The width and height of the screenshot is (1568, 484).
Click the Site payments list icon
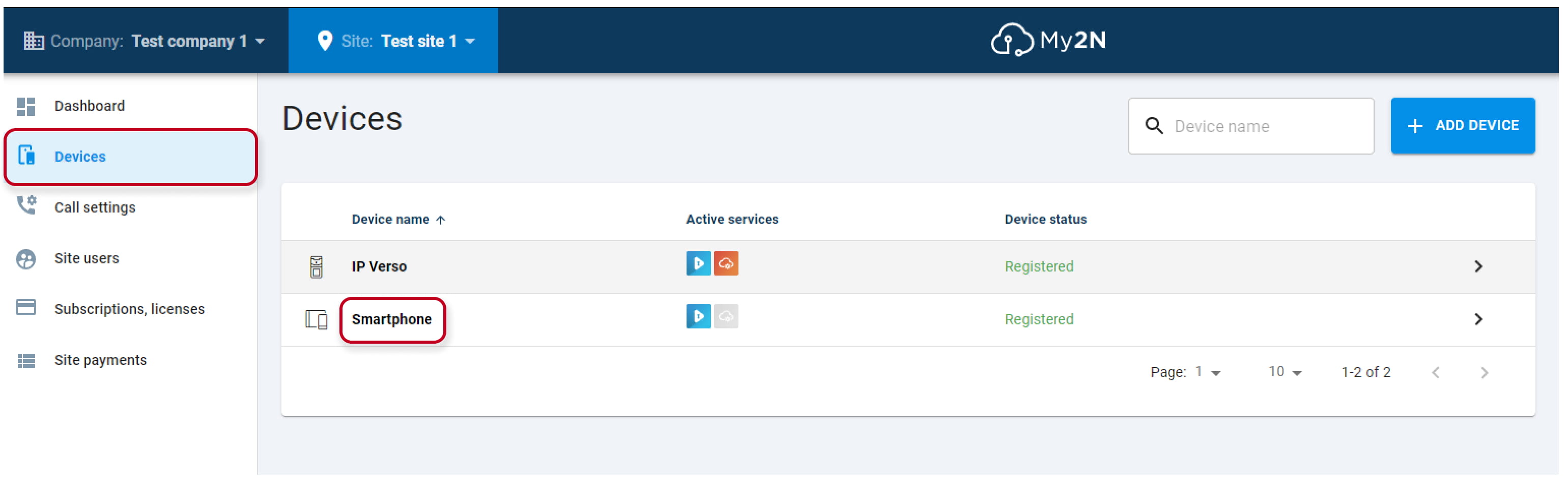pyautogui.click(x=26, y=361)
